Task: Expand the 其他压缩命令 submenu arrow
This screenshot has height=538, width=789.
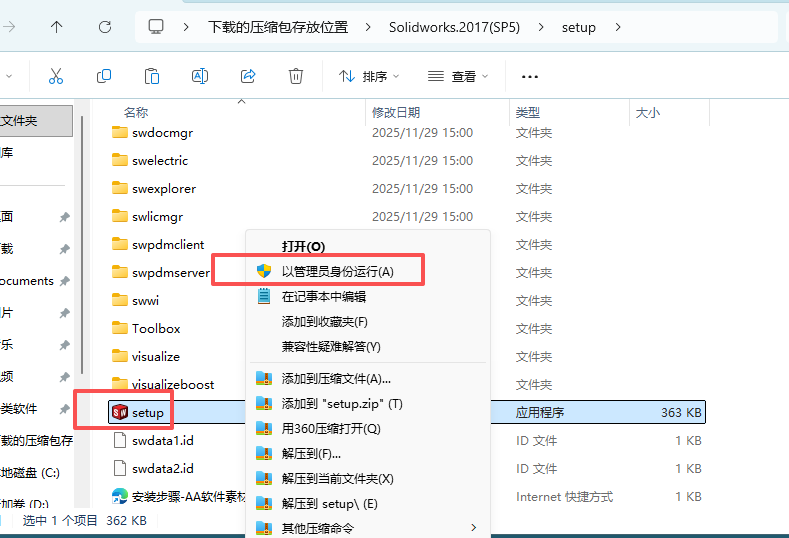Action: [474, 527]
